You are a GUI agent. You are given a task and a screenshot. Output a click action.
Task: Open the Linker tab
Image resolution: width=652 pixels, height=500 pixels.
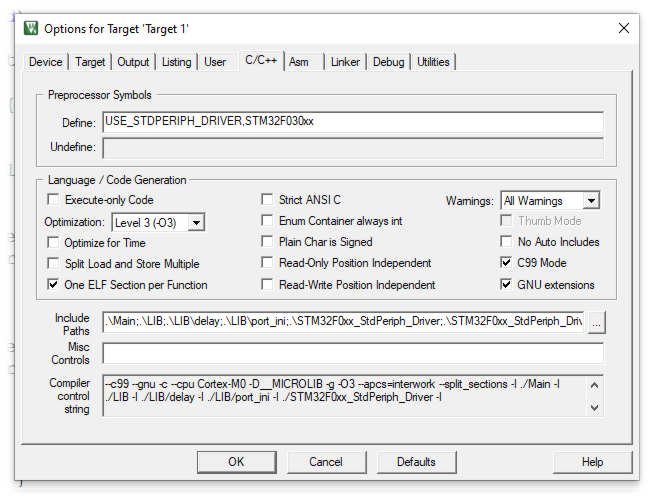pos(345,62)
